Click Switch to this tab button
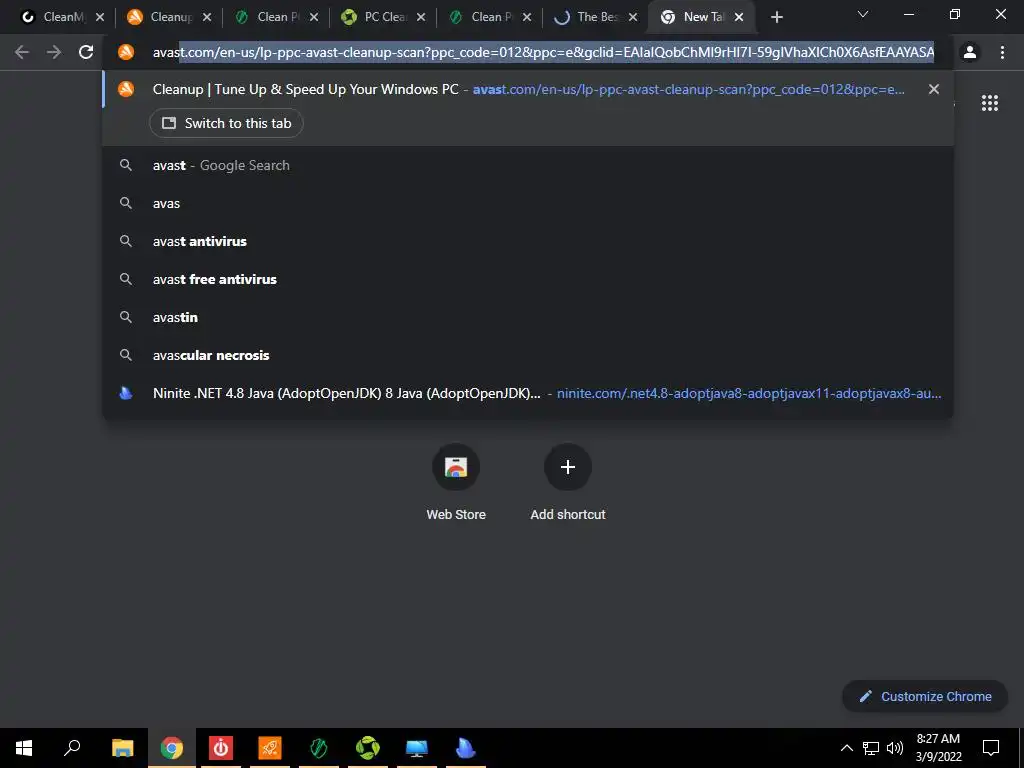 [x=226, y=123]
